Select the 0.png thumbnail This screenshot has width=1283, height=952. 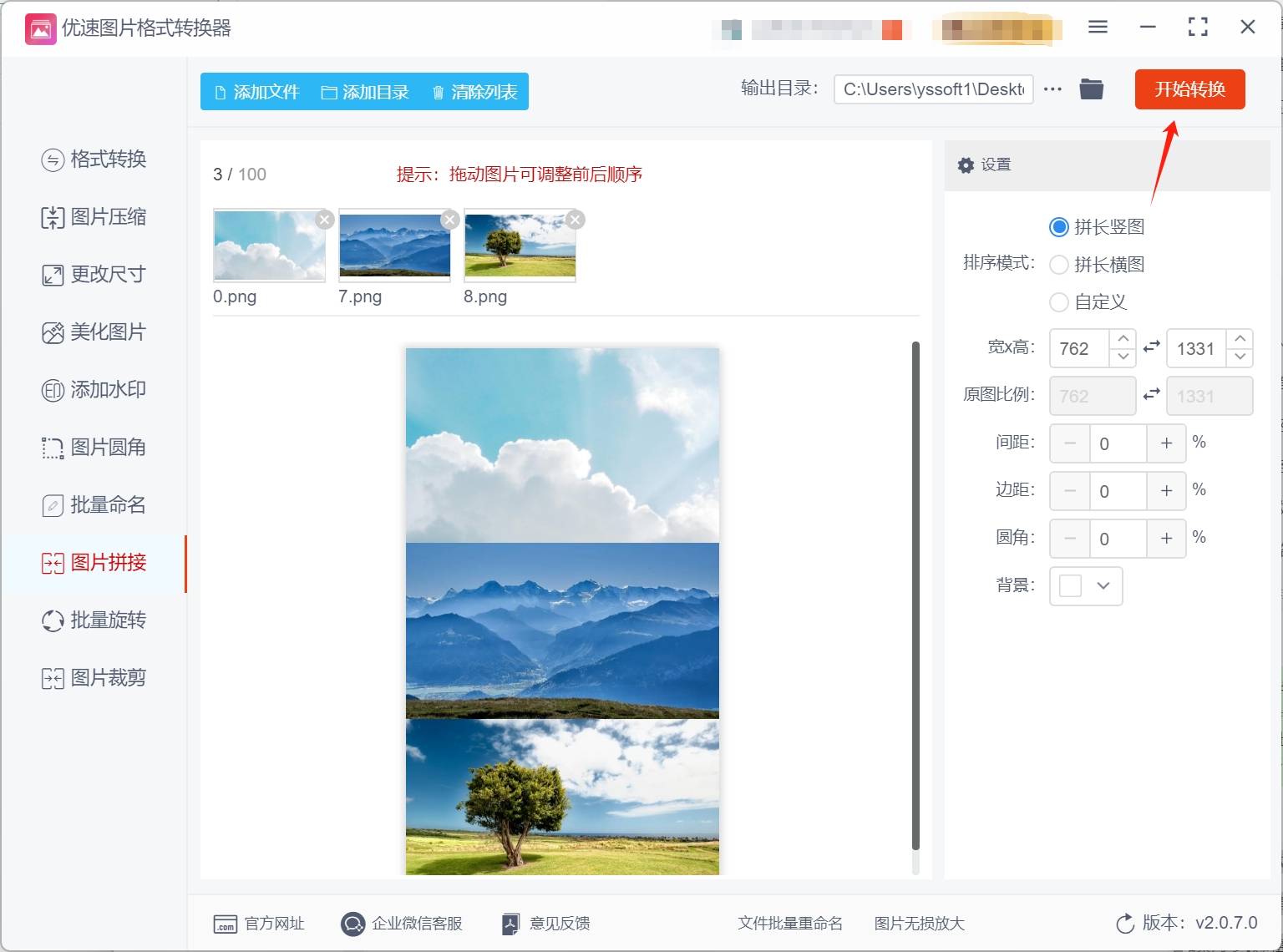269,246
